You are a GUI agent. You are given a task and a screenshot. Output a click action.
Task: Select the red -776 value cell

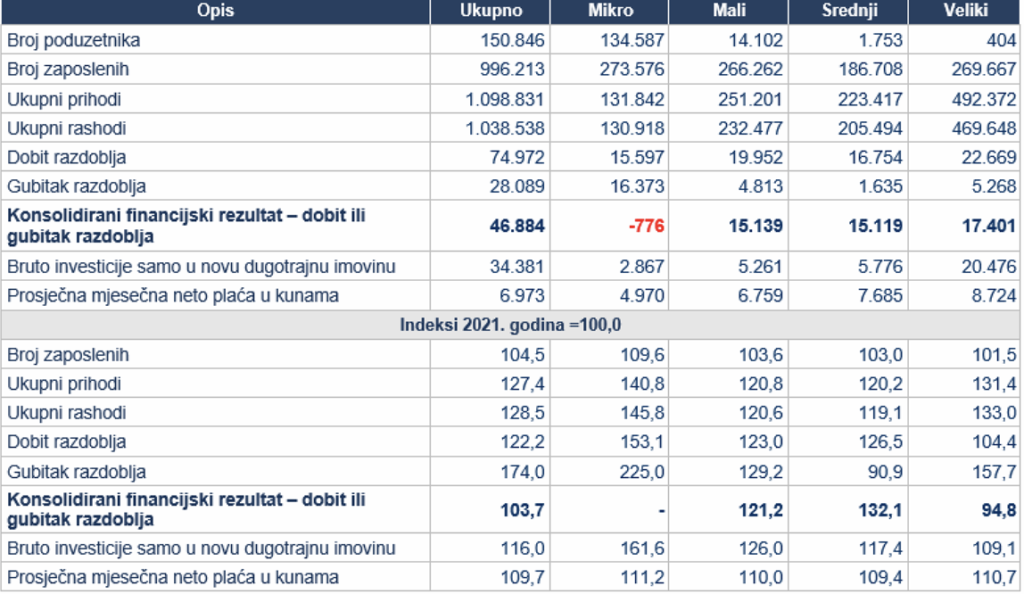[x=646, y=227]
